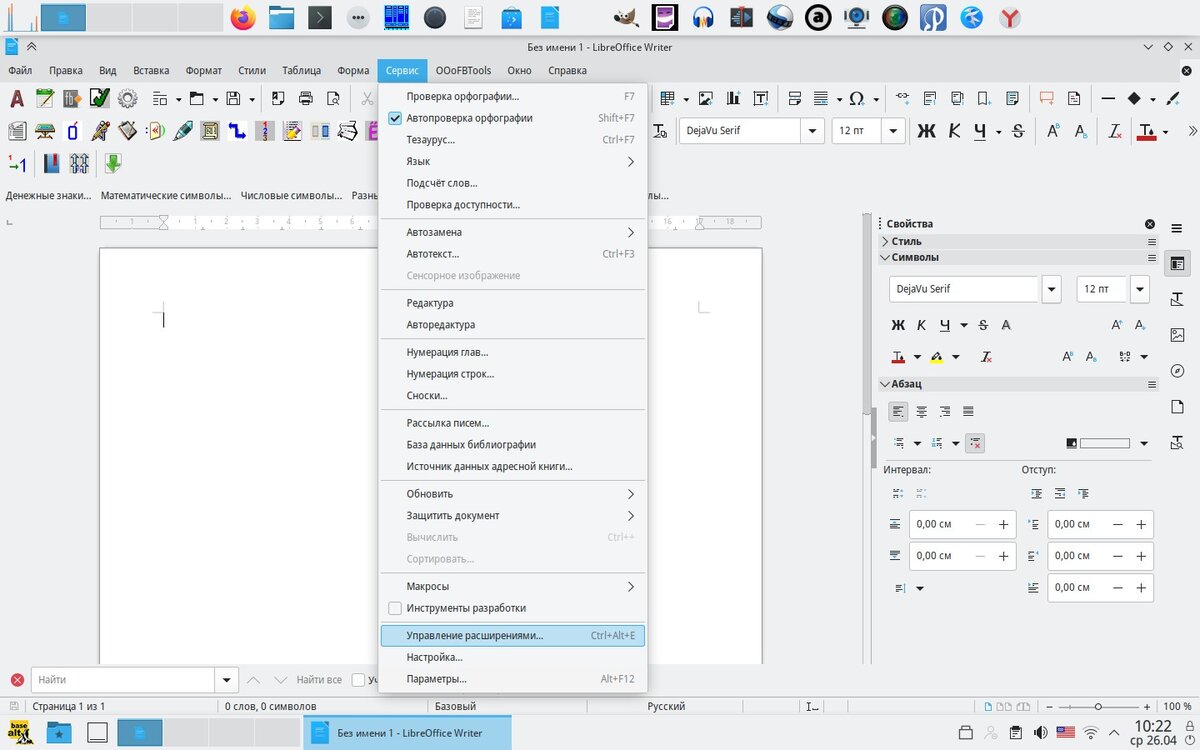Click Денежные знаки toolbar button
This screenshot has width=1200, height=750.
(x=48, y=195)
